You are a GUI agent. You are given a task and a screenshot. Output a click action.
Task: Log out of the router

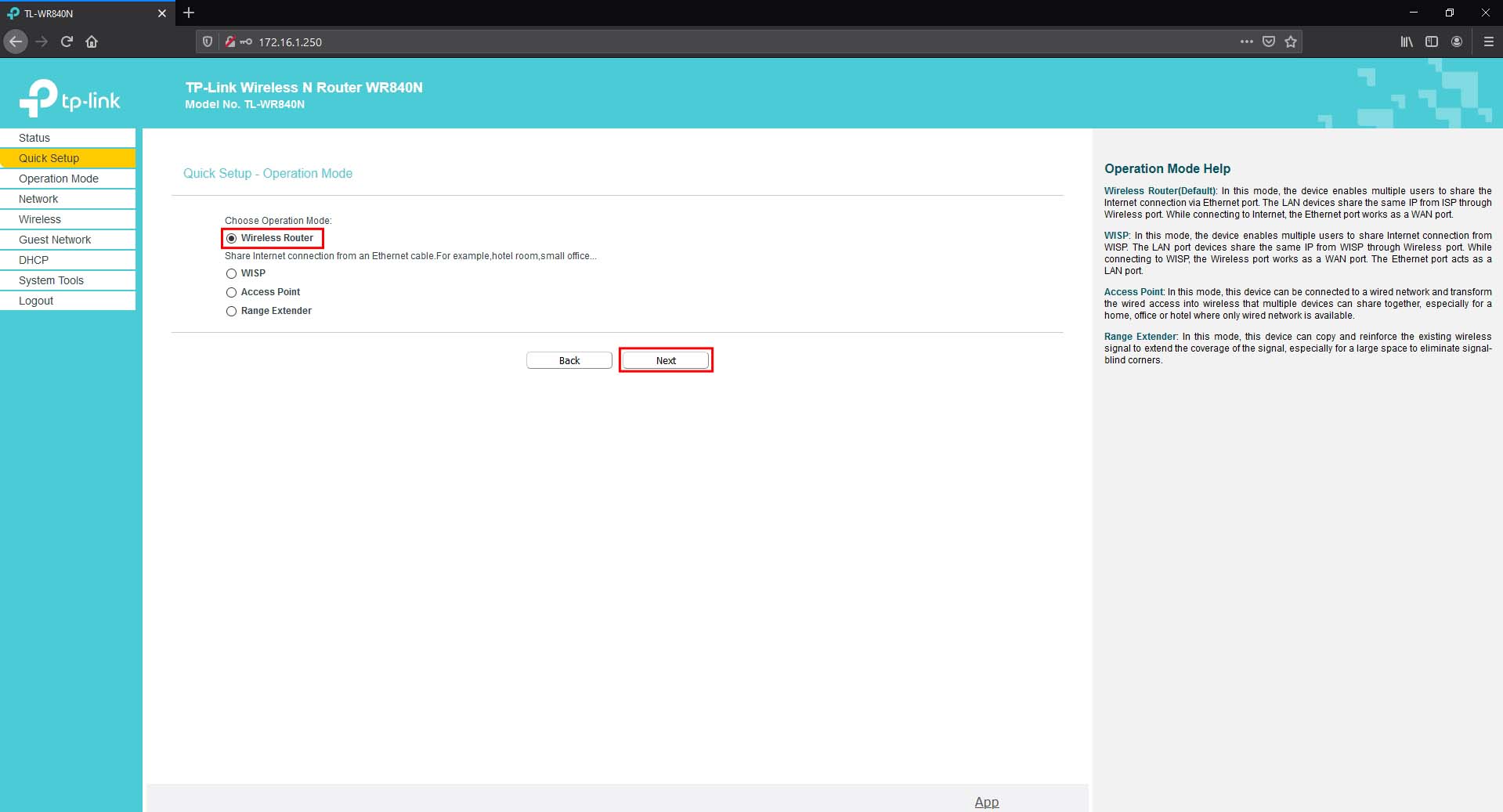67,301
